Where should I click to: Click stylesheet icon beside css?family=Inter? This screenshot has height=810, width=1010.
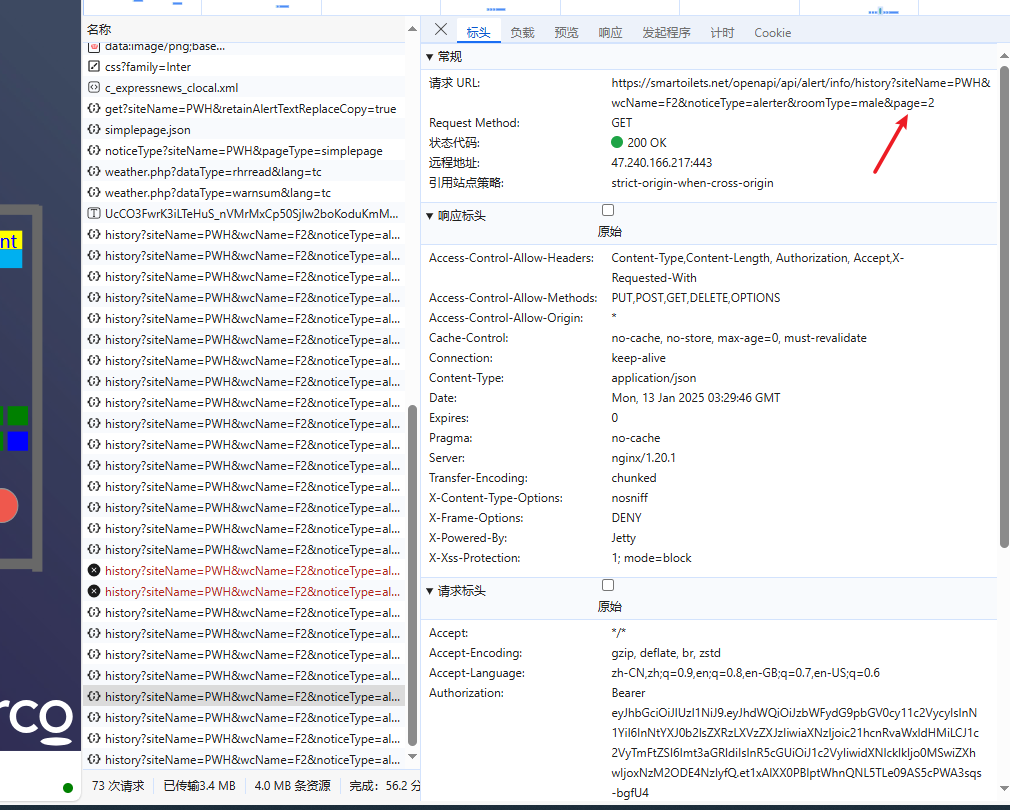point(94,66)
